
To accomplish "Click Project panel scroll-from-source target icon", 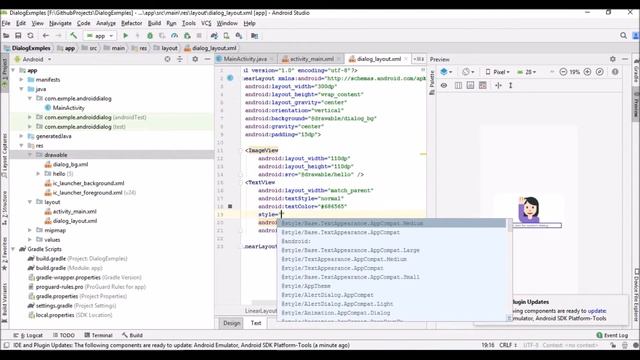I will (167, 59).
